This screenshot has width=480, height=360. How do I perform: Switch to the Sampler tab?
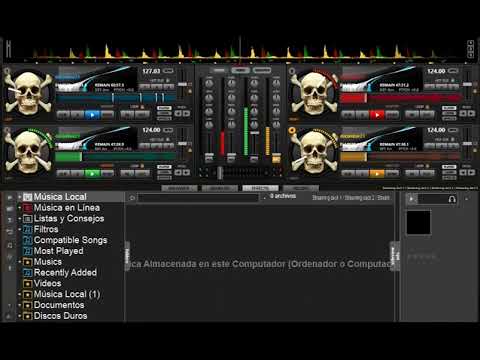pyautogui.click(x=220, y=188)
